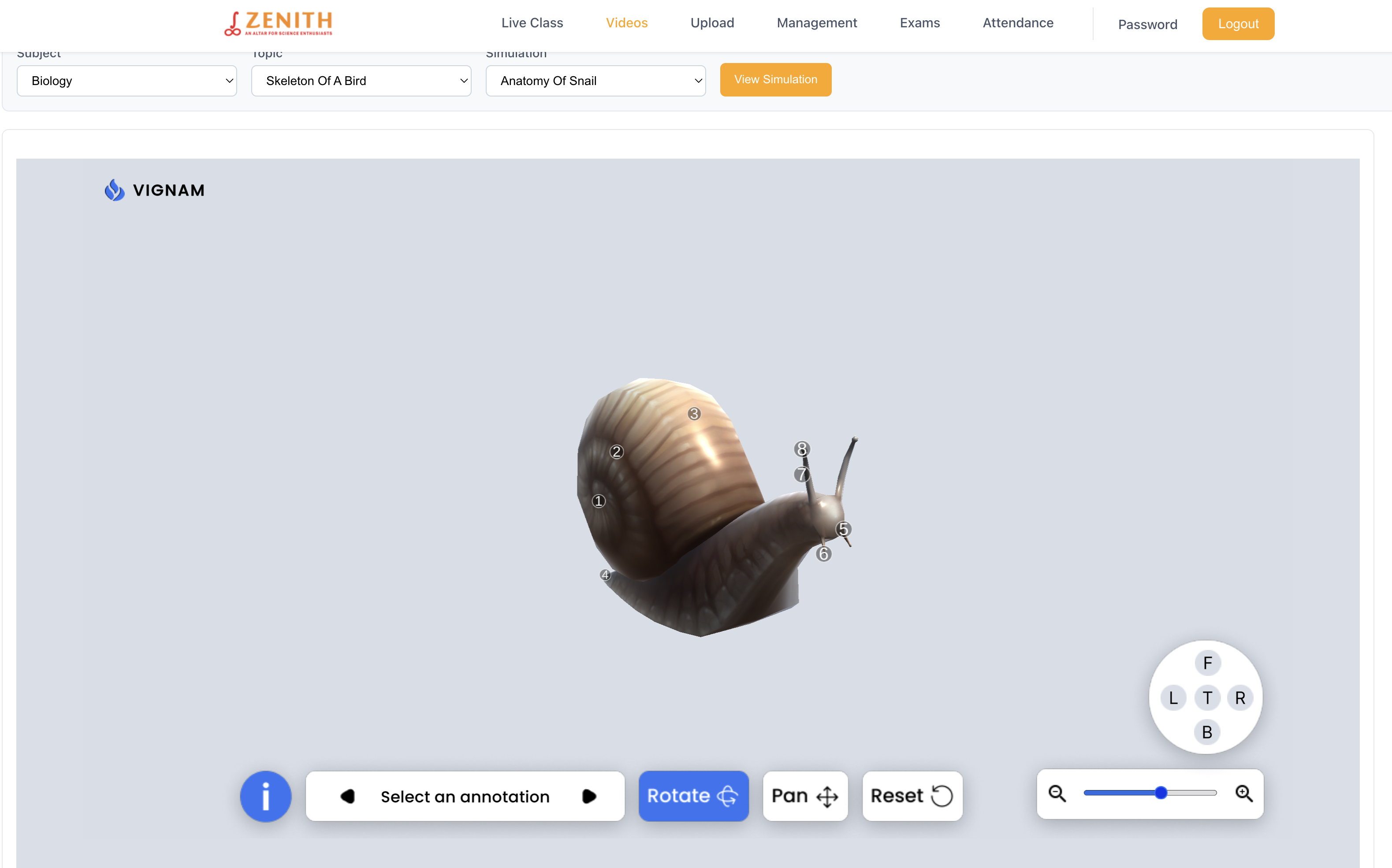Open the Subject dropdown showing Biology
Image resolution: width=1392 pixels, height=868 pixels.
127,81
